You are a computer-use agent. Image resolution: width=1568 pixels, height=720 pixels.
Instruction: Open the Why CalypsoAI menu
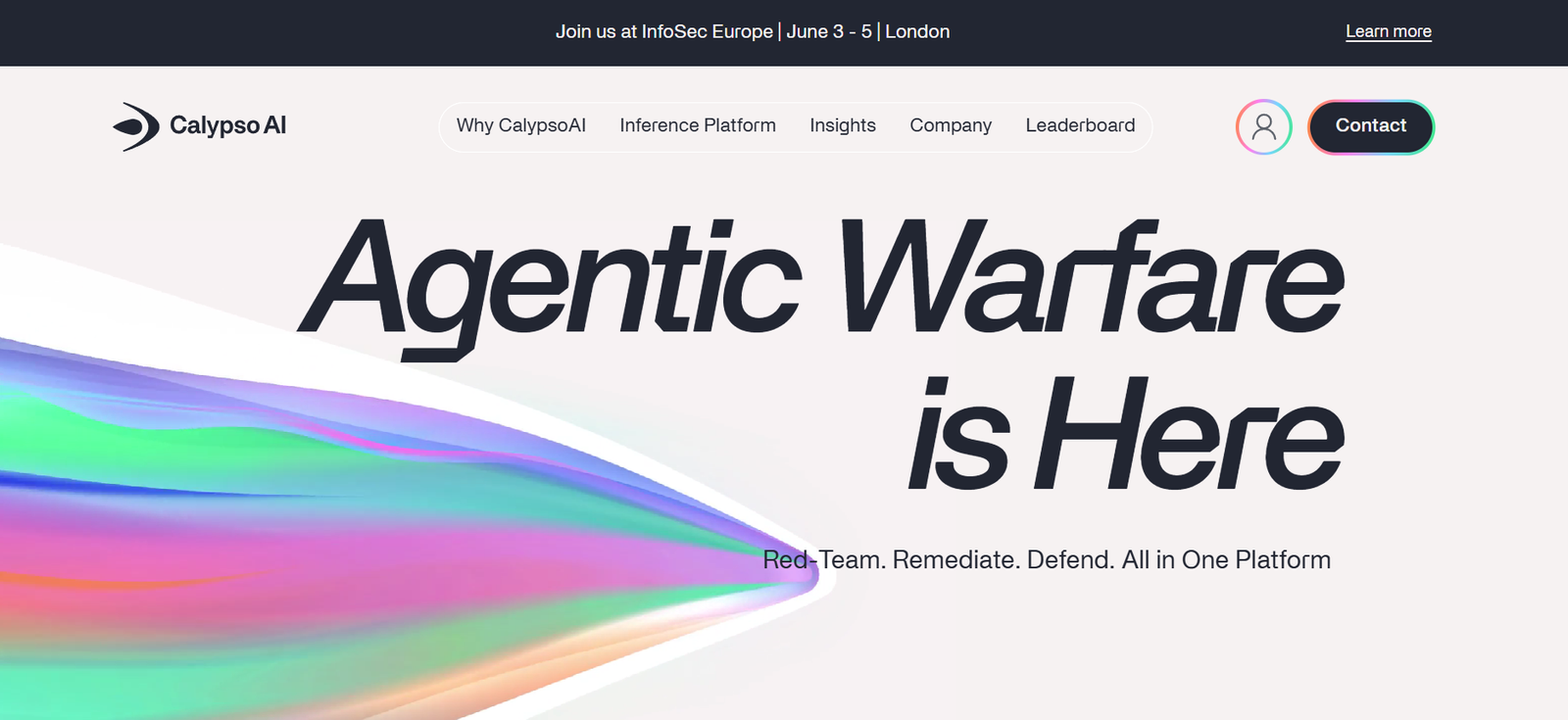520,125
